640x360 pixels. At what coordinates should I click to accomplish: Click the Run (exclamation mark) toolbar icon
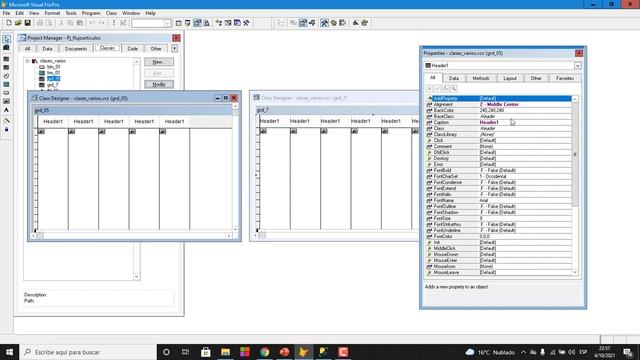coord(114,23)
